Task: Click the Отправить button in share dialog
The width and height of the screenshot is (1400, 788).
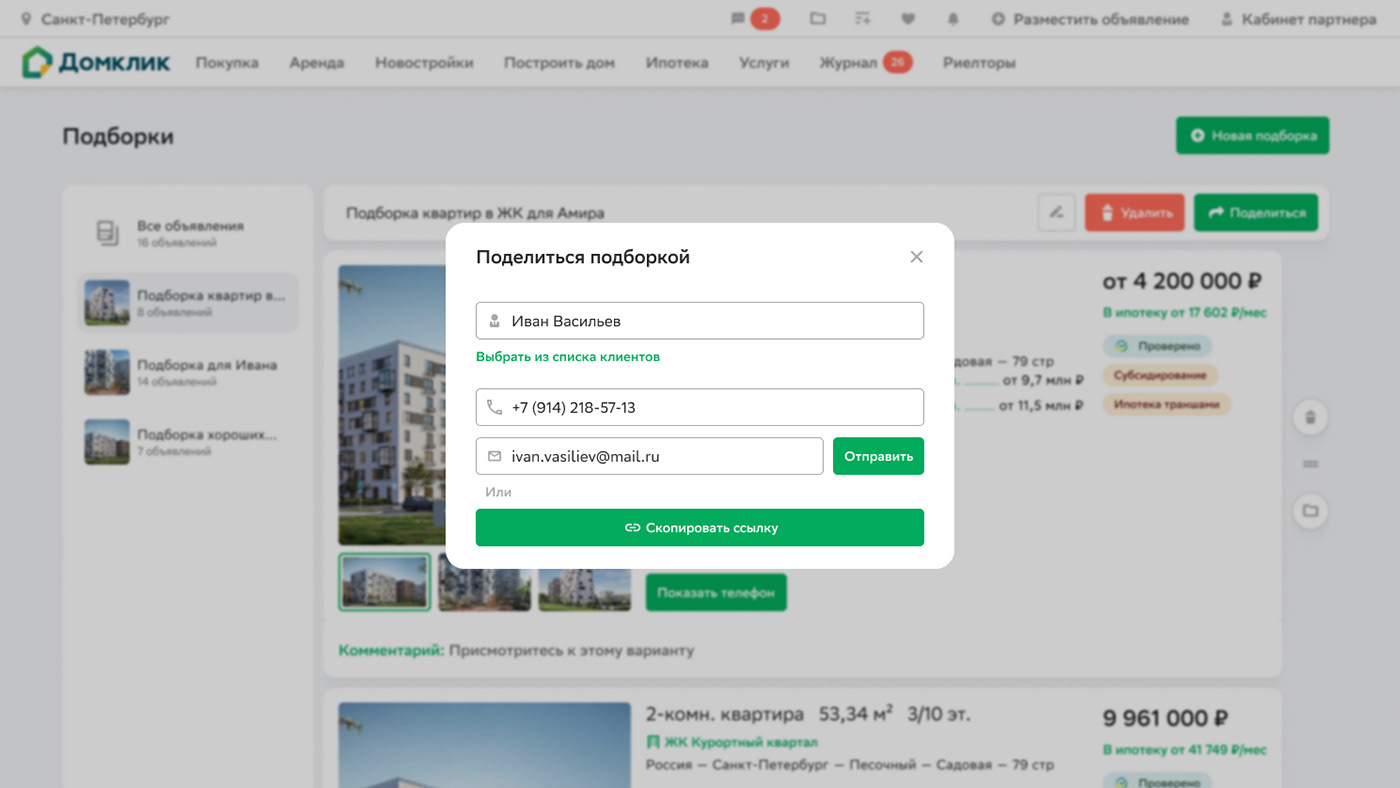Action: point(878,455)
